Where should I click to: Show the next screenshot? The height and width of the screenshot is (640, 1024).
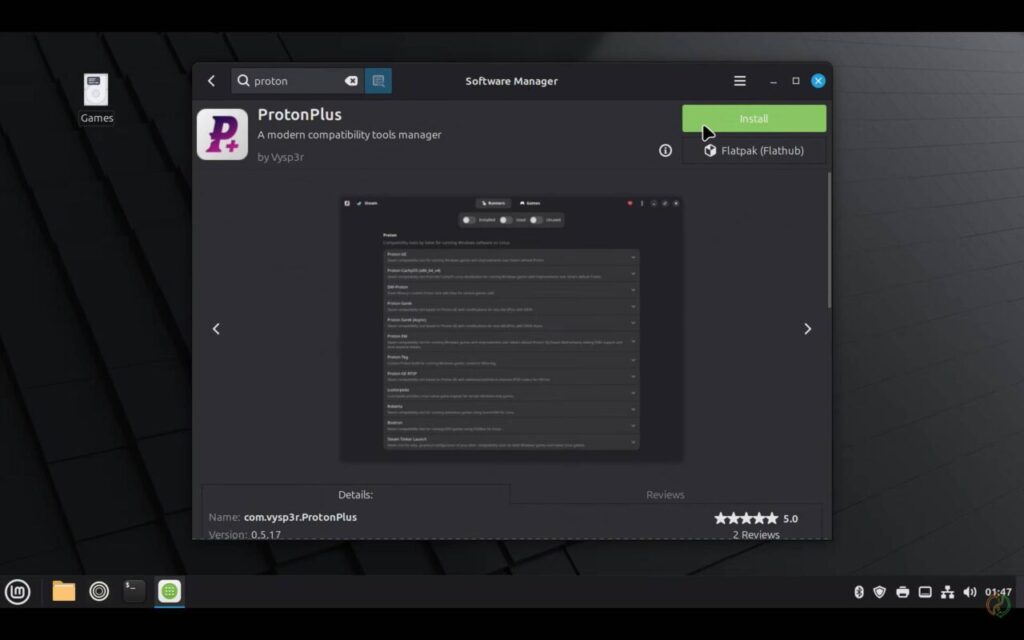click(x=808, y=328)
